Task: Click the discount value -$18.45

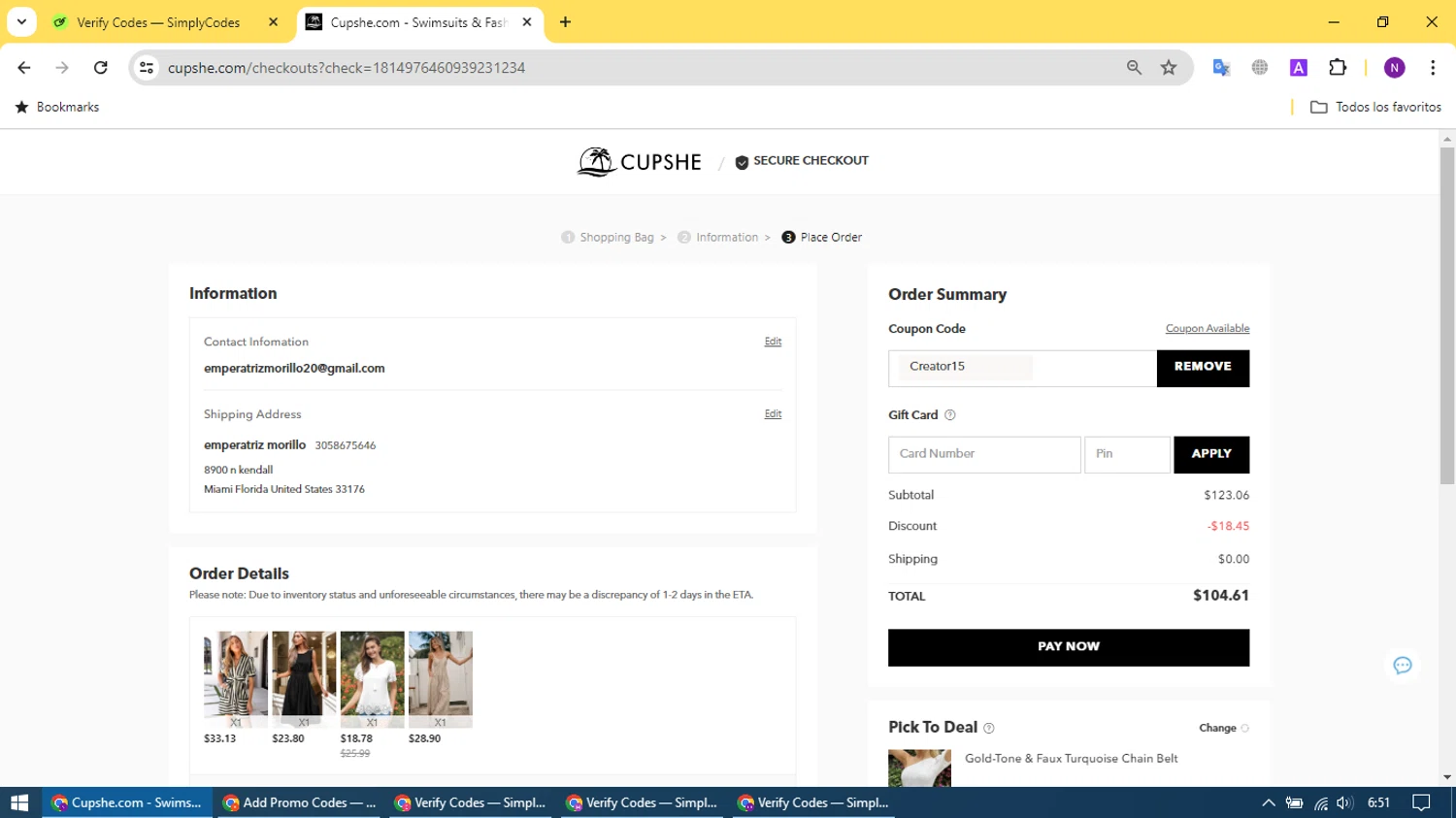Action: point(1228,526)
